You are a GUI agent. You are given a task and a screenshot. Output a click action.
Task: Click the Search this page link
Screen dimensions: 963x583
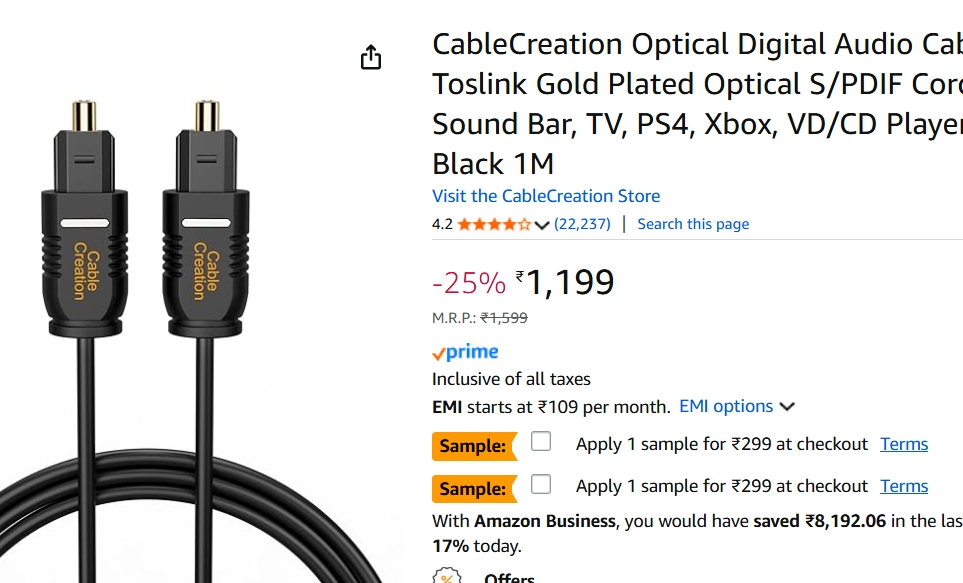pos(693,224)
